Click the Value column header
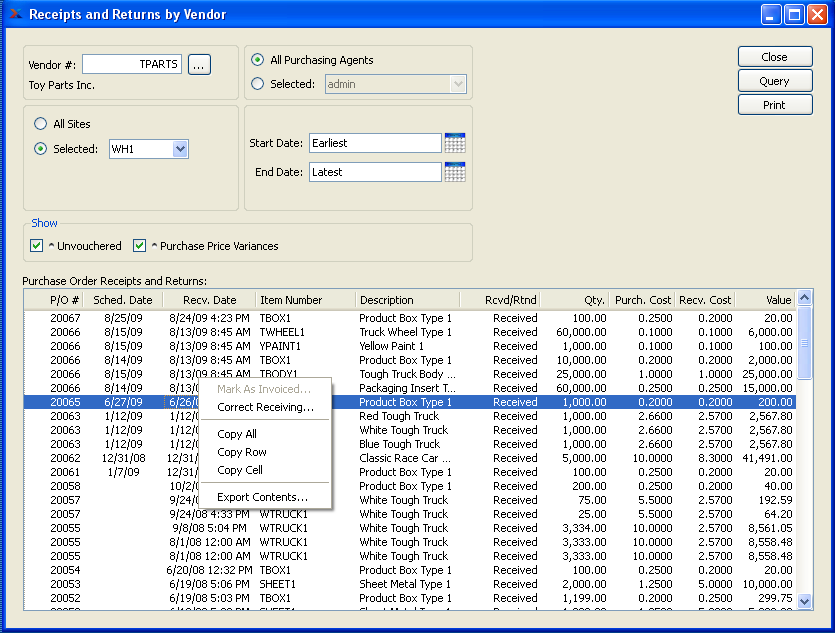The image size is (835, 633). coord(778,300)
